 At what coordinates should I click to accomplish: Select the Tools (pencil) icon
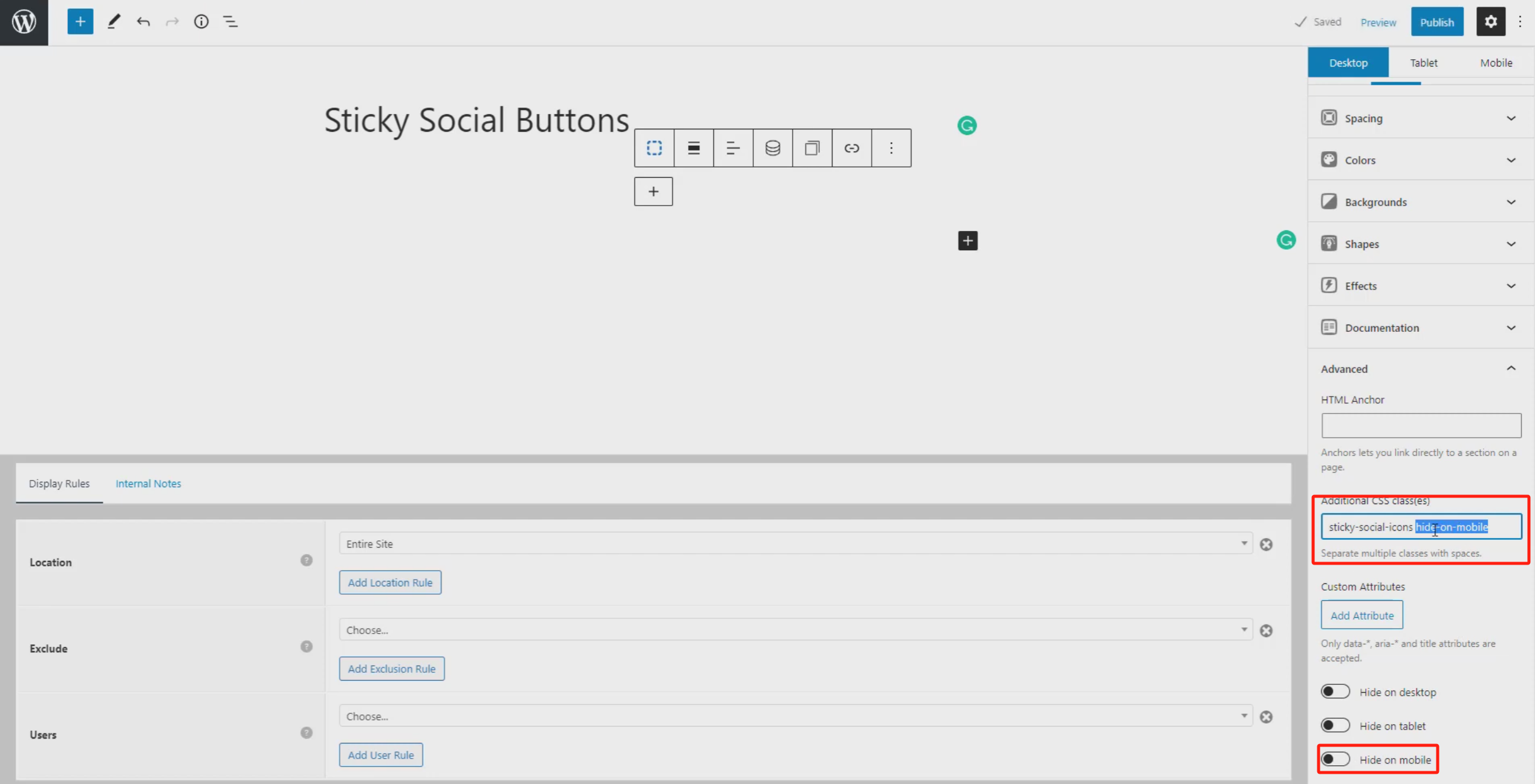pyautogui.click(x=113, y=21)
